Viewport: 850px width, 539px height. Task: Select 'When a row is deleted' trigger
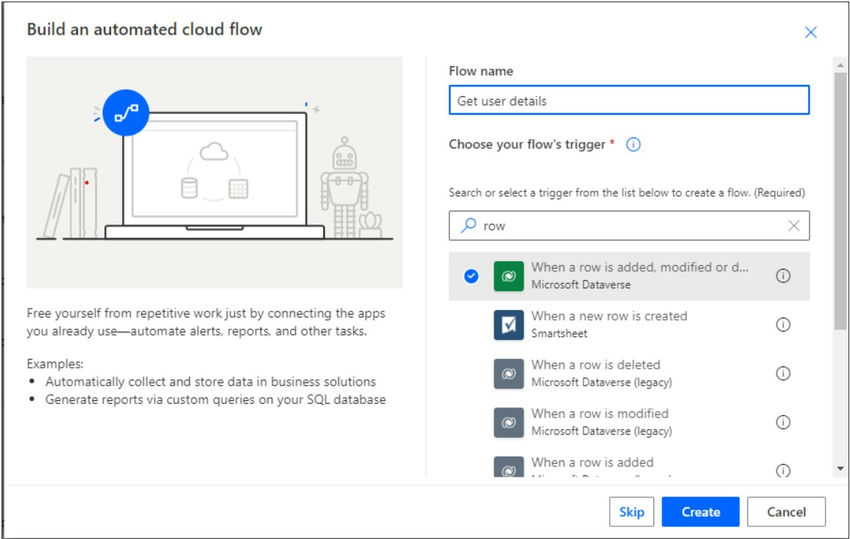(629, 374)
